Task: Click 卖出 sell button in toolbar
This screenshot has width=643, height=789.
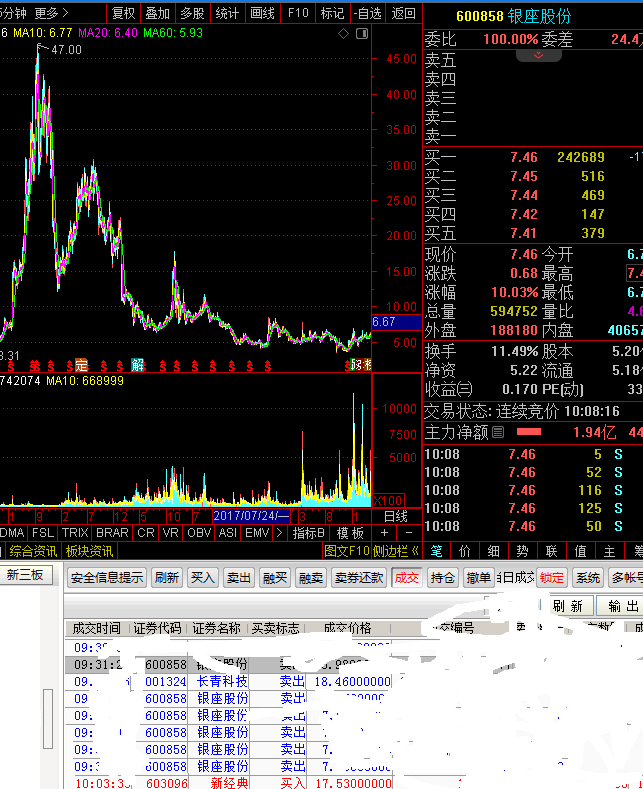Action: pyautogui.click(x=238, y=578)
